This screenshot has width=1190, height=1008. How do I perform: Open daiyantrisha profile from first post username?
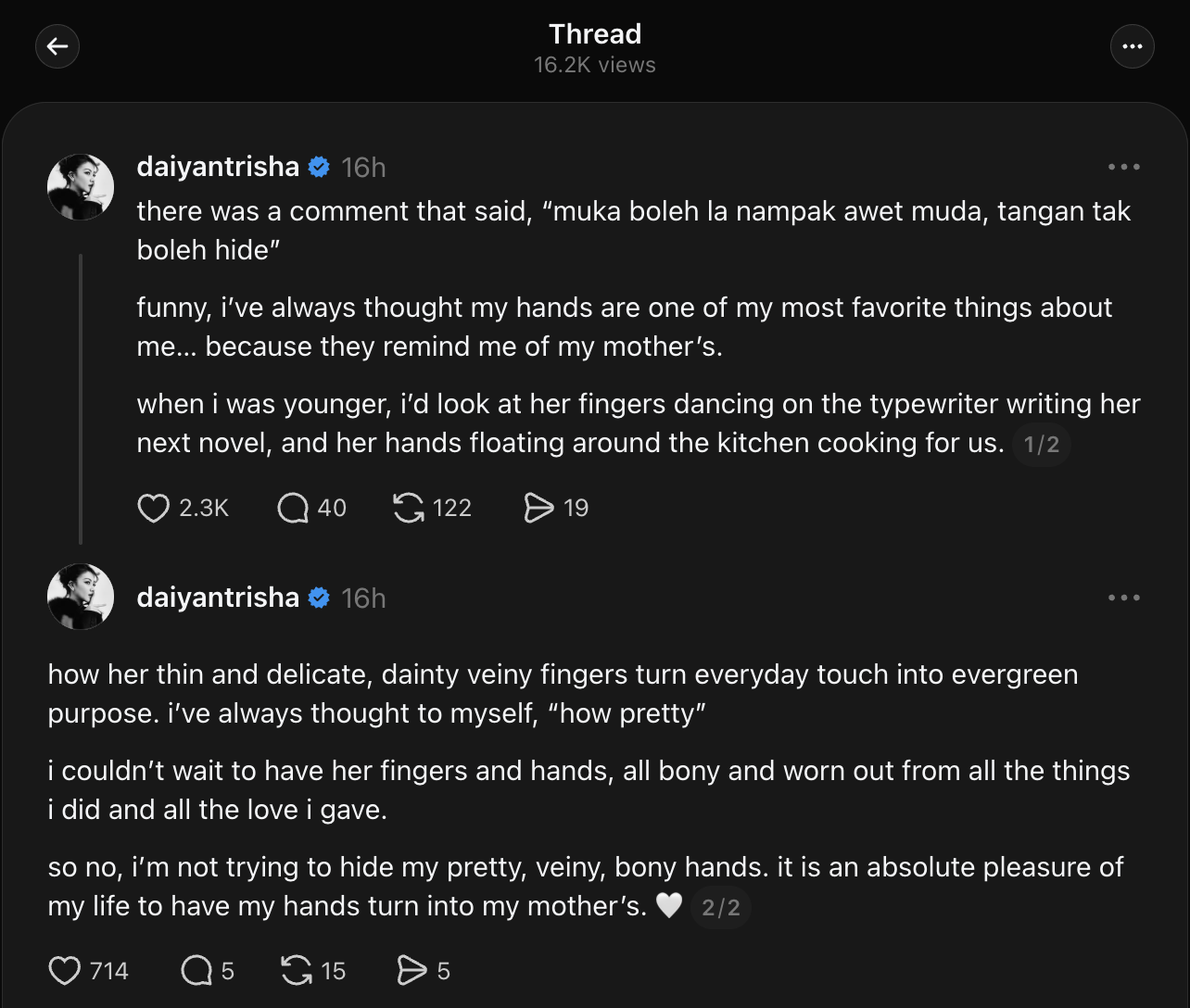[x=218, y=167]
